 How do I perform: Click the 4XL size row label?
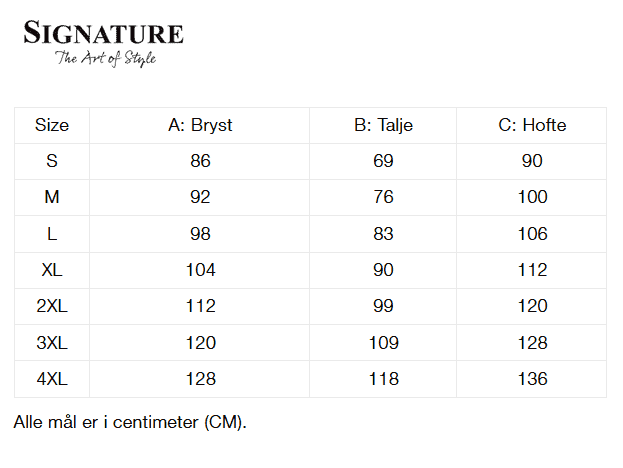pyautogui.click(x=52, y=379)
